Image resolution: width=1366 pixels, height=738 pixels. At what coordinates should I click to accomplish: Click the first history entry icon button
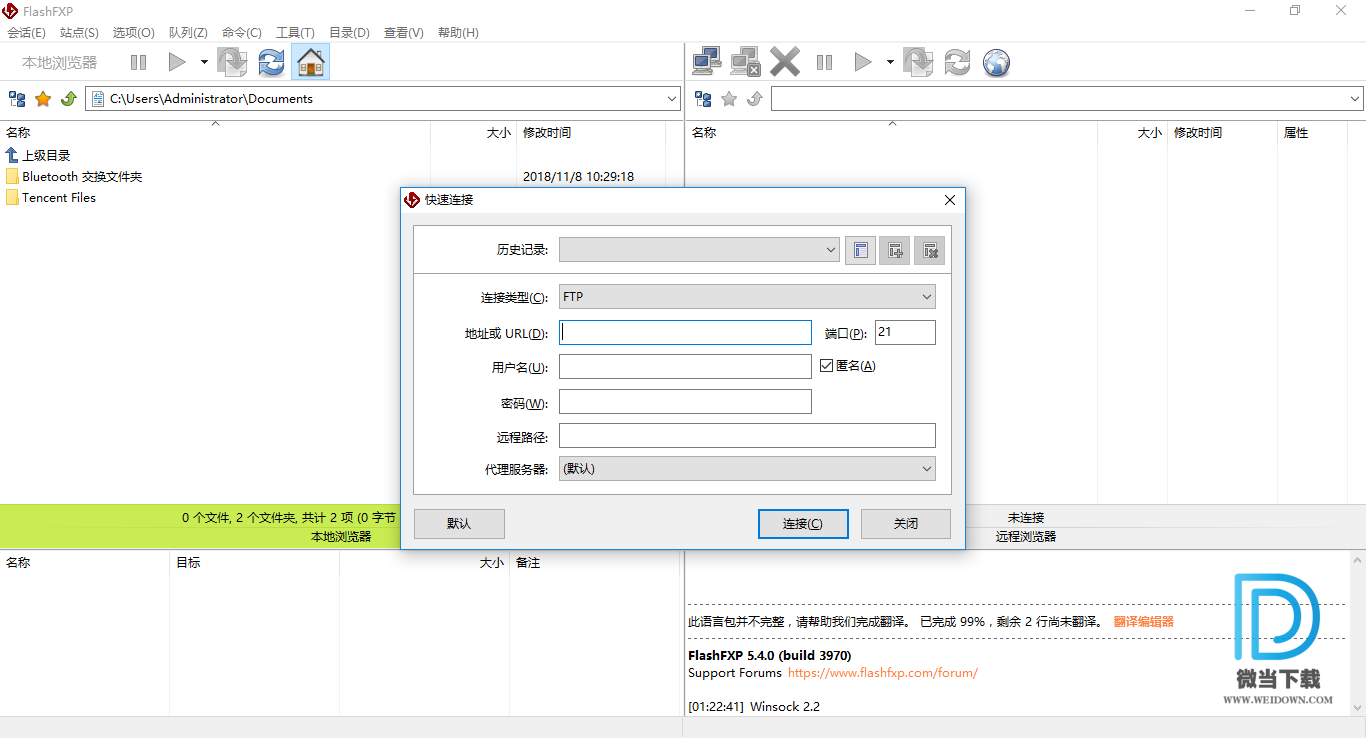tap(860, 250)
